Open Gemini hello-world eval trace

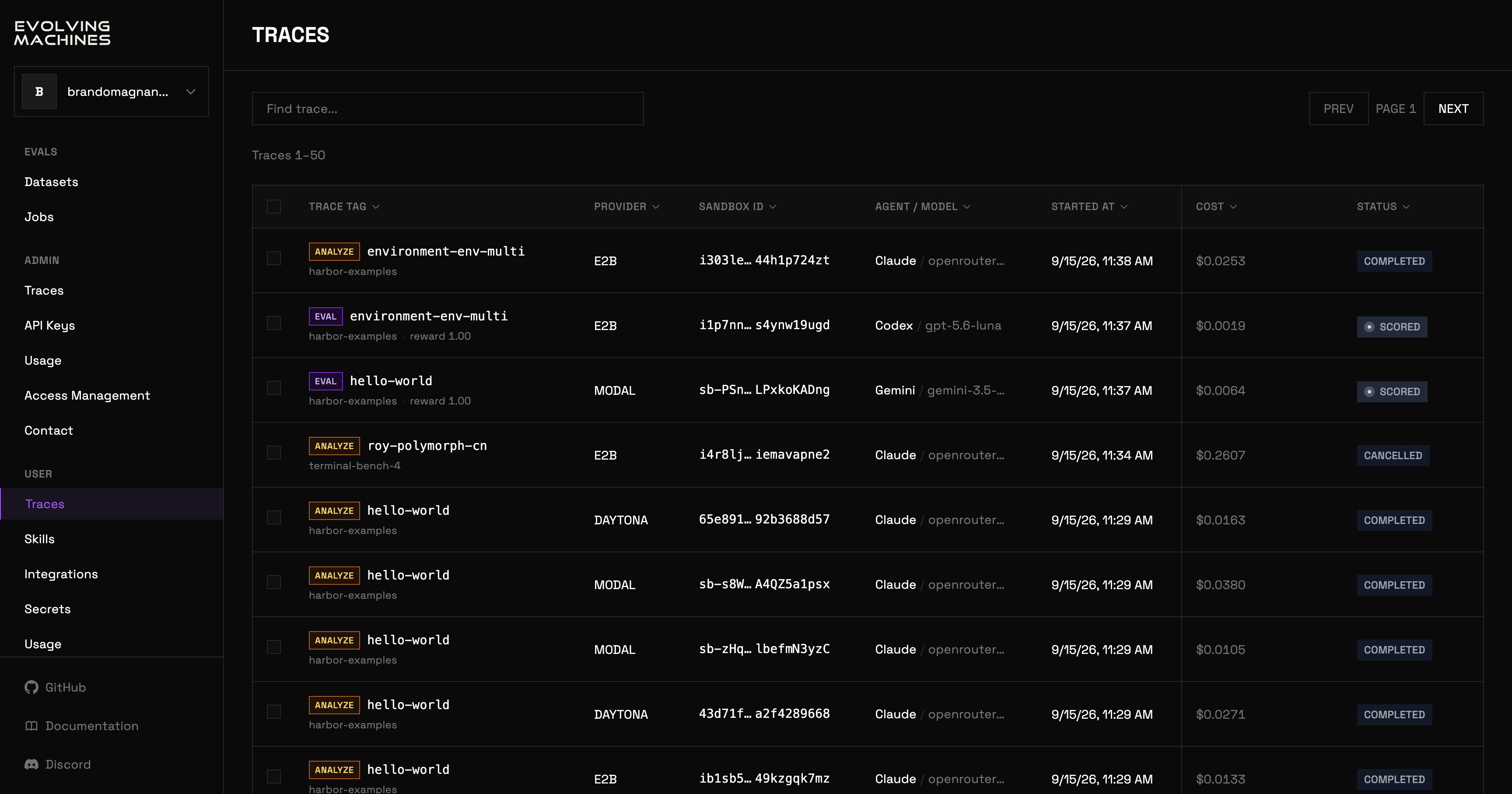391,381
